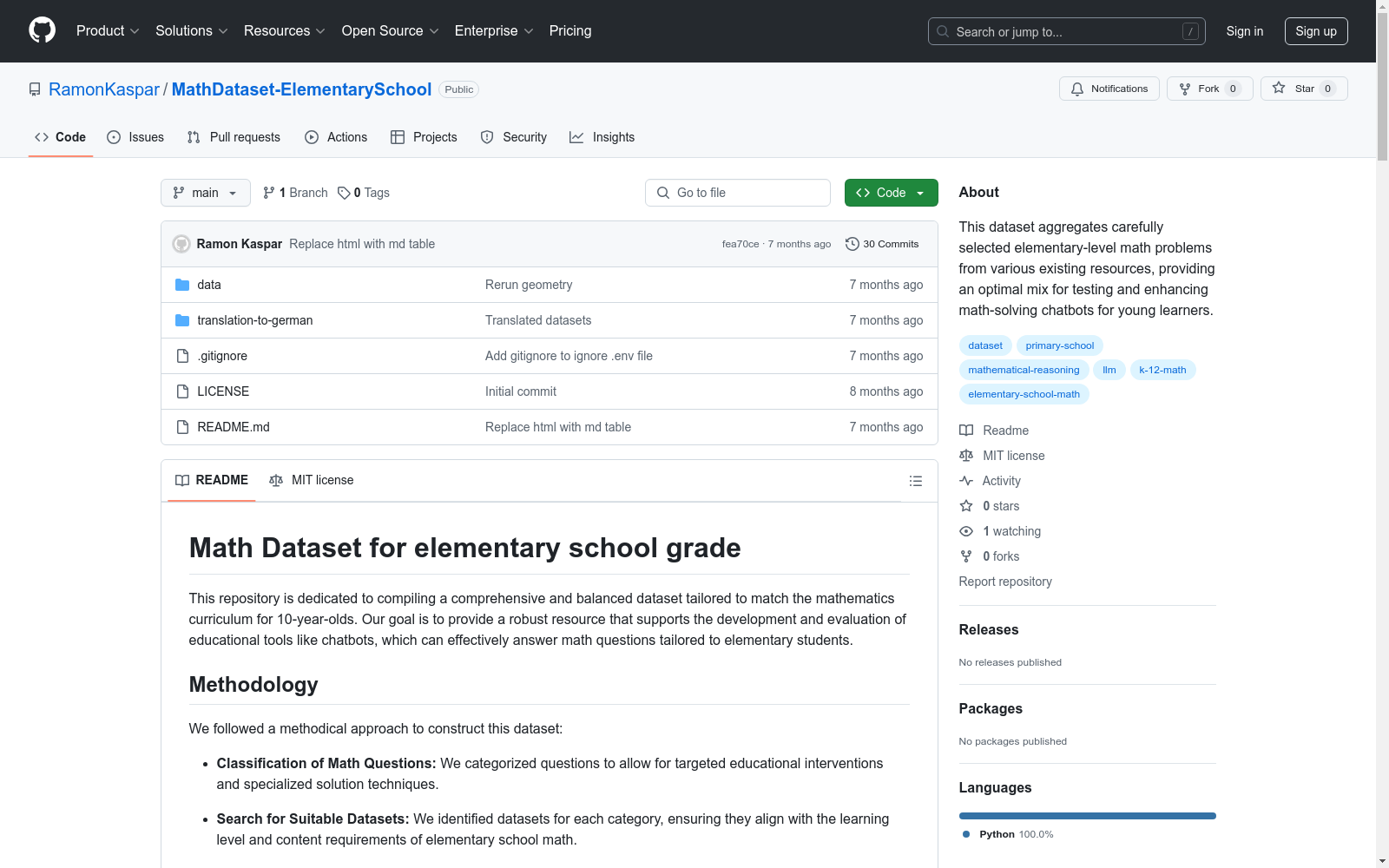This screenshot has height=868, width=1389.
Task: Click Report repository link
Action: (x=1005, y=582)
